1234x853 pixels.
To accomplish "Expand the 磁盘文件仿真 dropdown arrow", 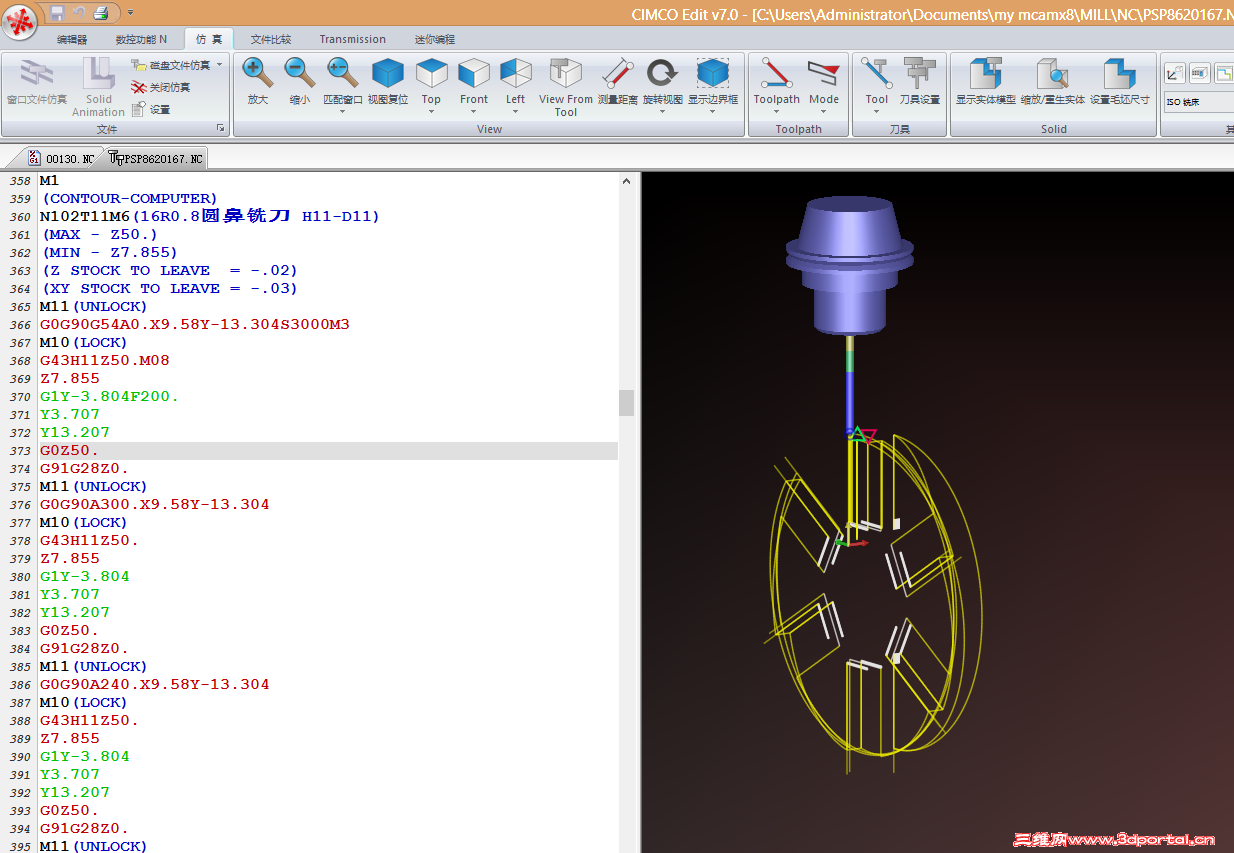I will pyautogui.click(x=219, y=65).
